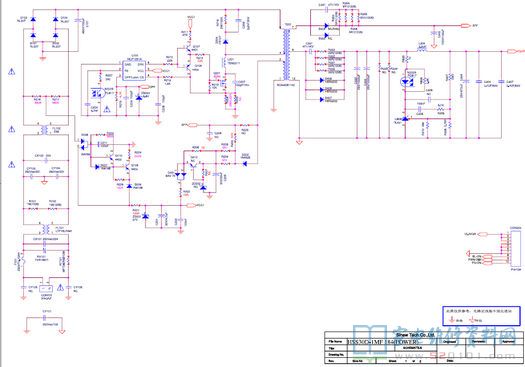Select the VCC1 port beside the controller IC
Screen dimensions: 525x367
point(157,71)
